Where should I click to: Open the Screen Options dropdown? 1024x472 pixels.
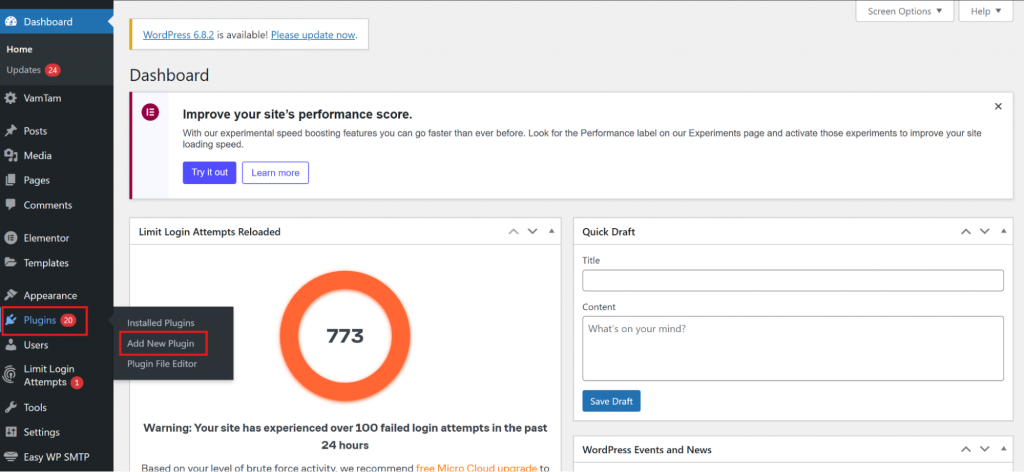(904, 11)
